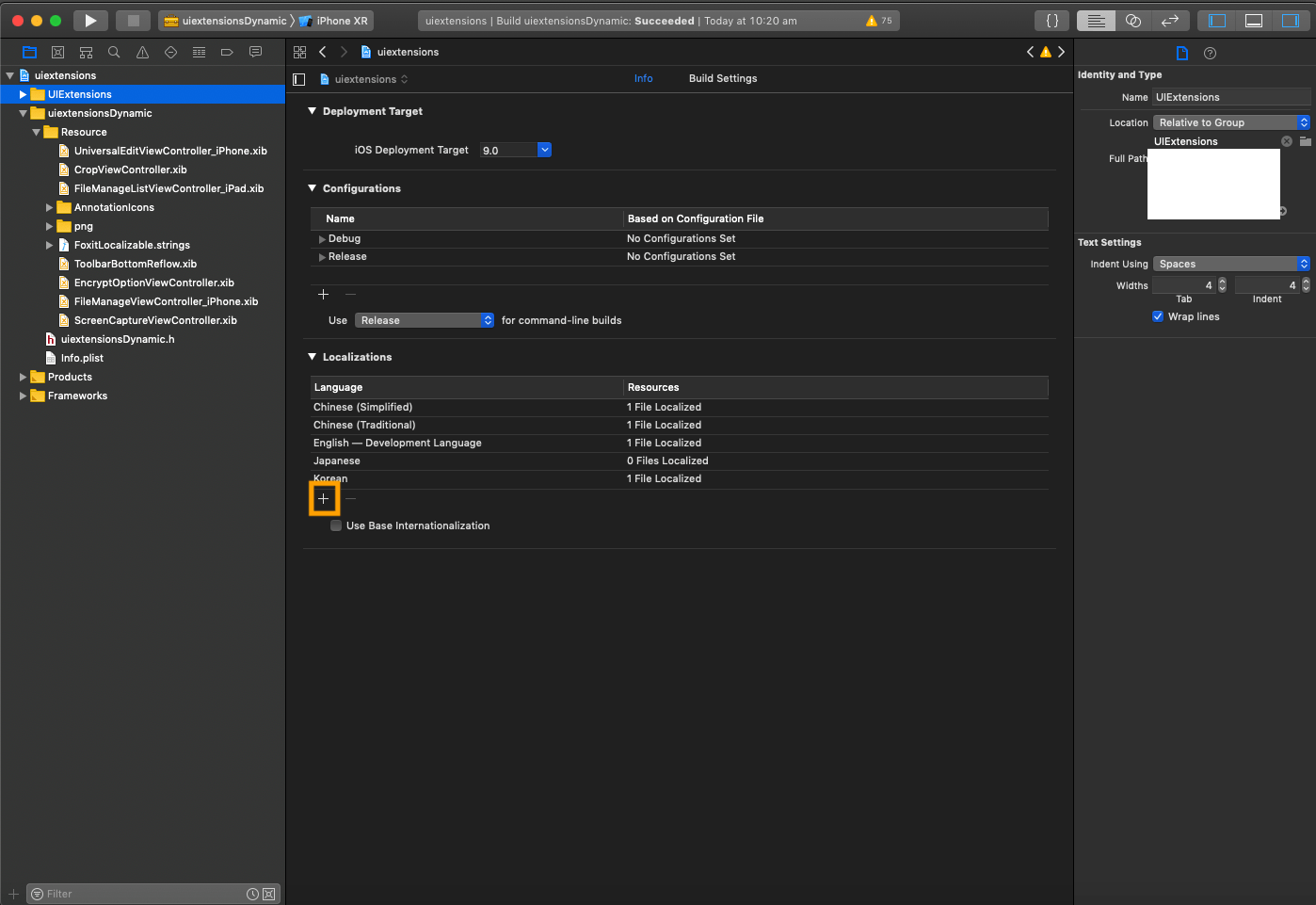Toggle Use Base Internationalization checkbox

336,526
